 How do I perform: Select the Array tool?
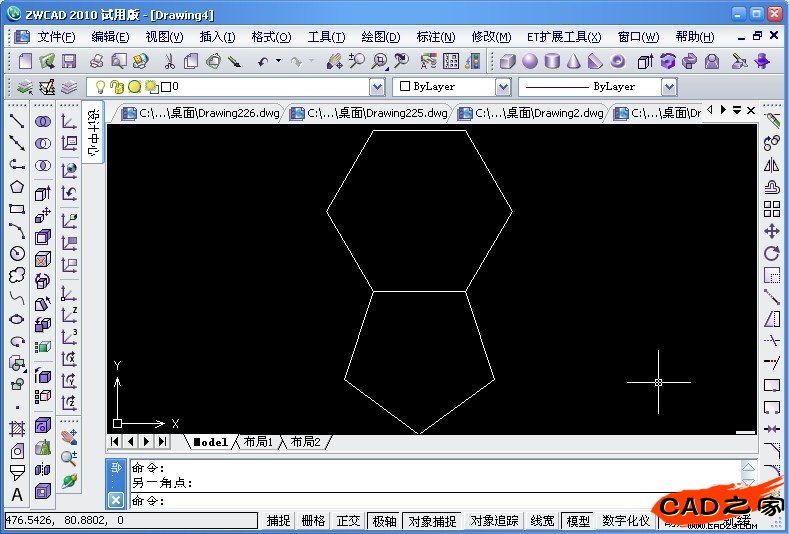(x=771, y=209)
